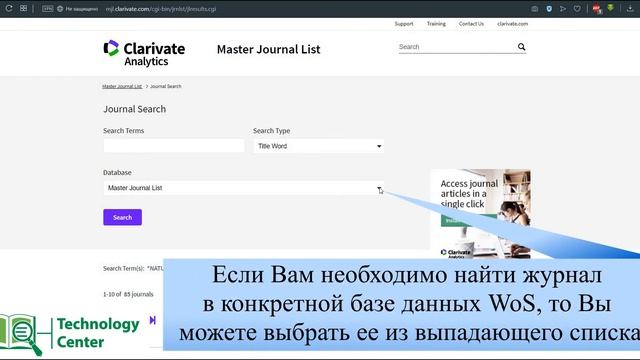Visit the clarivate.com link
The width and height of the screenshot is (640, 360).
pos(512,24)
